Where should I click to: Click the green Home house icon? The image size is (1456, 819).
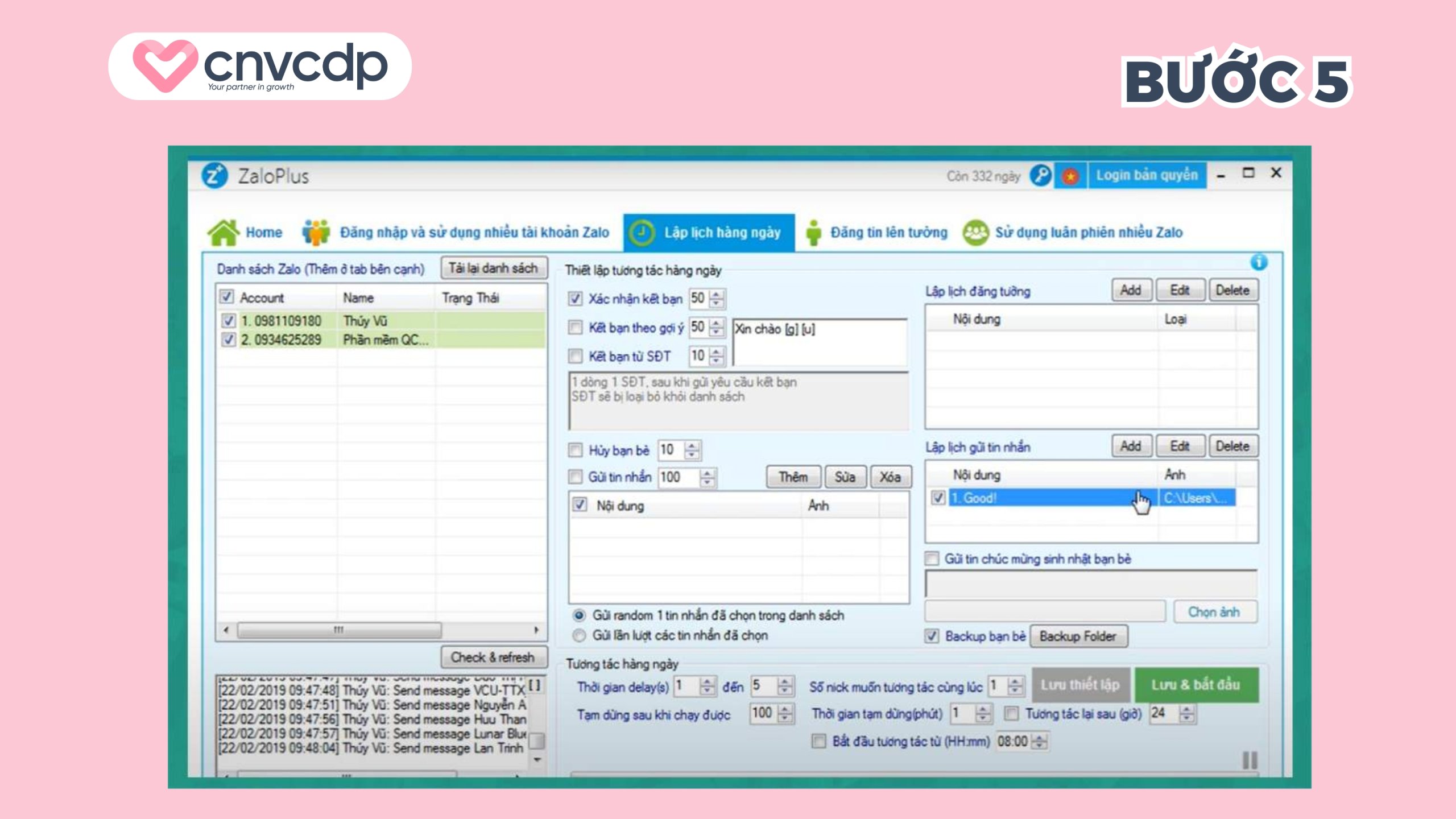click(x=224, y=232)
